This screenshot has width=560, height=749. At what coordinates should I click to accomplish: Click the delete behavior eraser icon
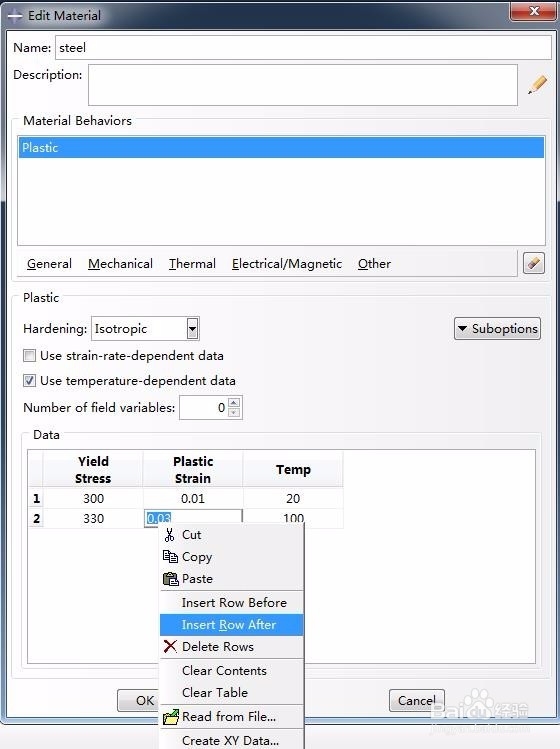click(534, 263)
